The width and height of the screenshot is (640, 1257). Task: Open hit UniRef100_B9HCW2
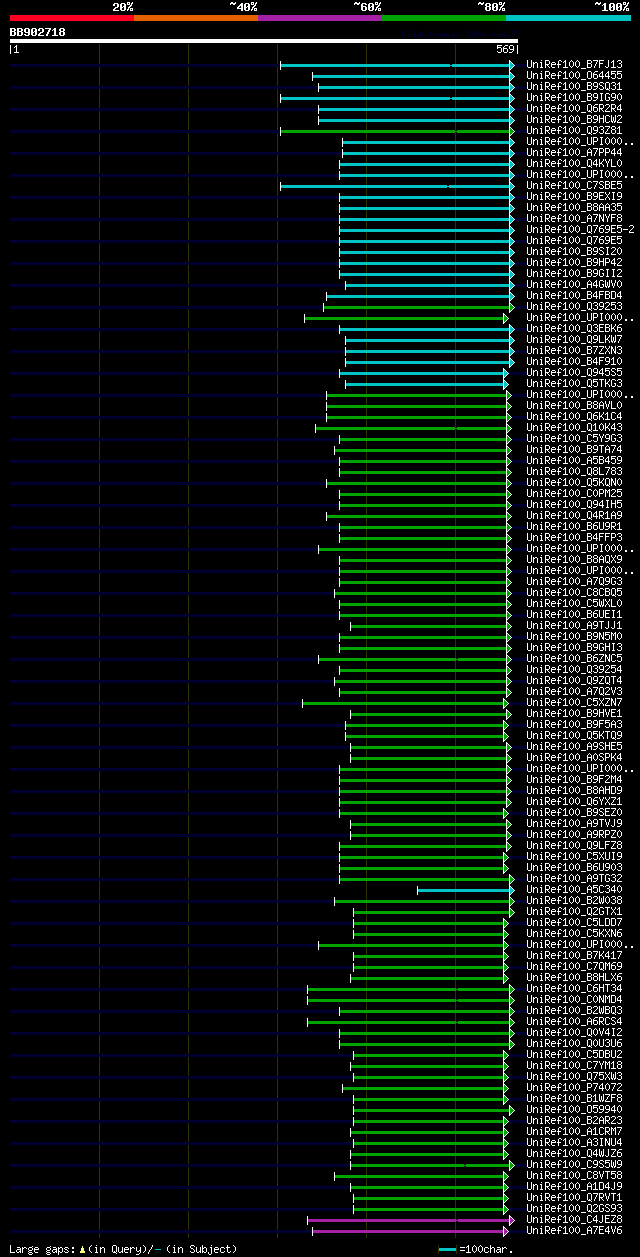pos(575,119)
